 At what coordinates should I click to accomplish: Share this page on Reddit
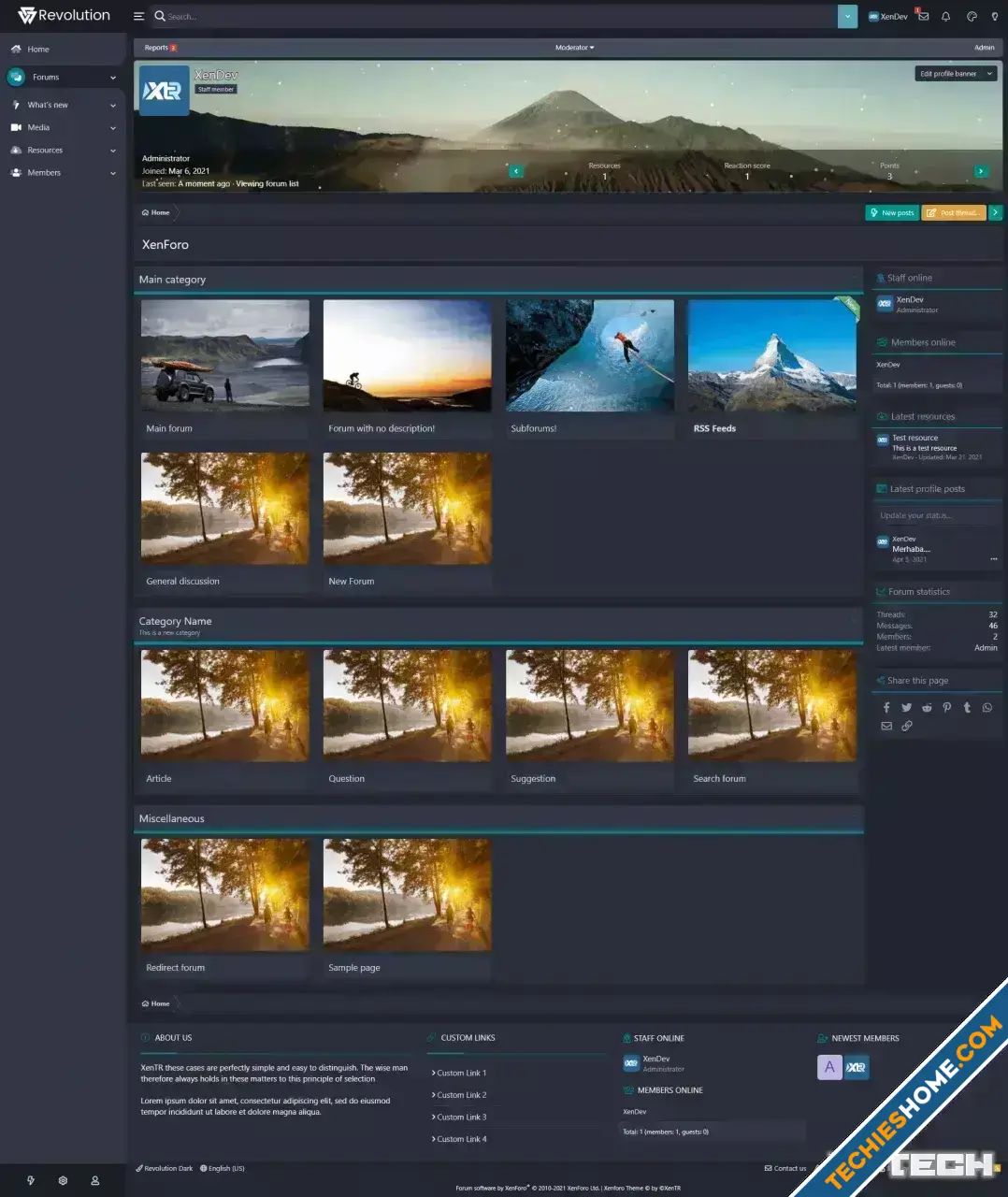(x=927, y=708)
